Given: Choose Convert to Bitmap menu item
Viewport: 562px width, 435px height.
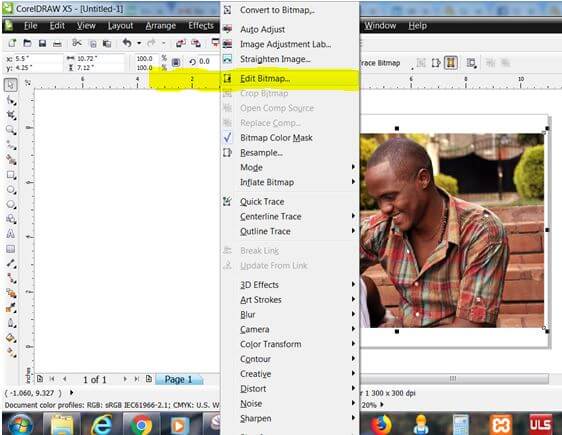Looking at the screenshot, I should coord(290,10).
